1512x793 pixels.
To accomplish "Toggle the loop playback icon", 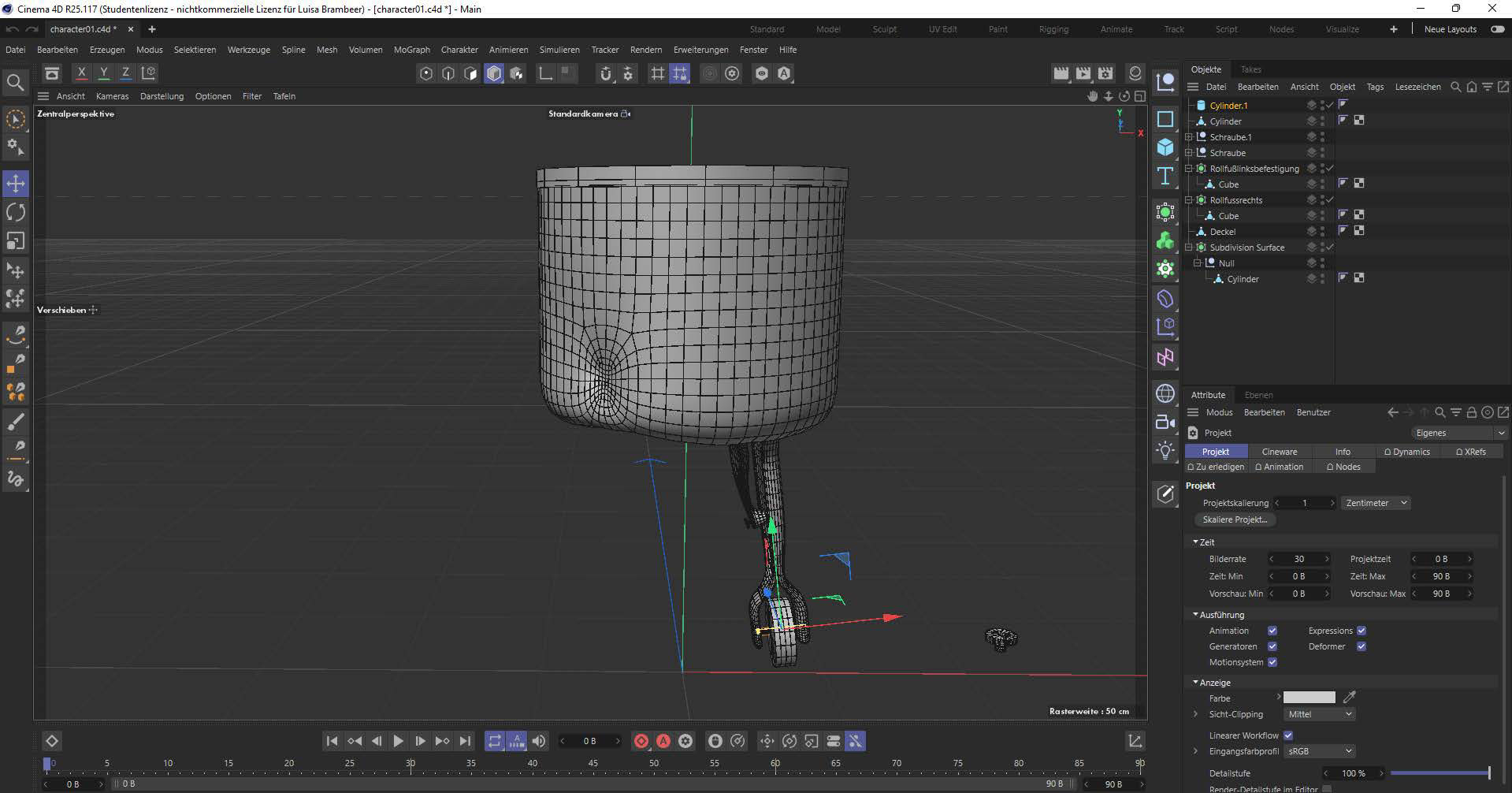I will [494, 741].
